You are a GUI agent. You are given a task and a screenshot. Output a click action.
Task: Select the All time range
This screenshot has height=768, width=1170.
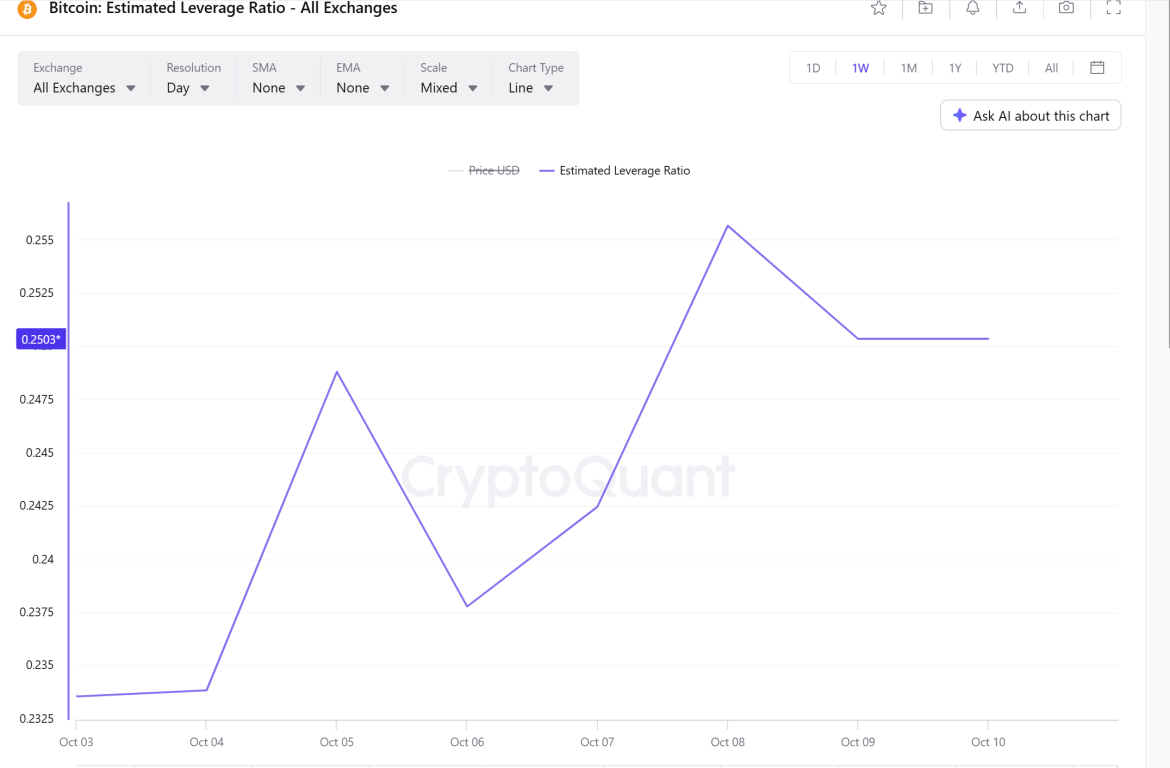1051,68
